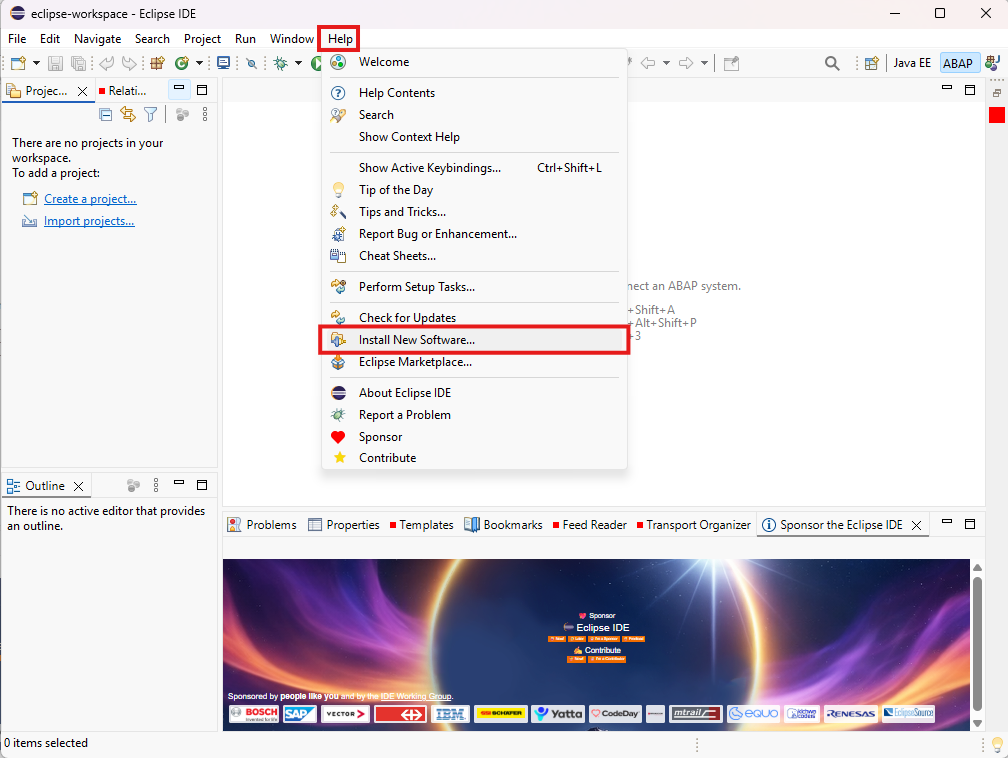Click the Skip All Breakpoints icon
1008x758 pixels.
pos(252,63)
